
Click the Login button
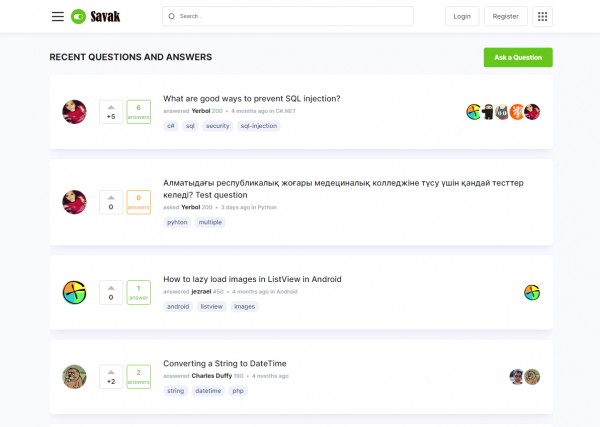[462, 17]
